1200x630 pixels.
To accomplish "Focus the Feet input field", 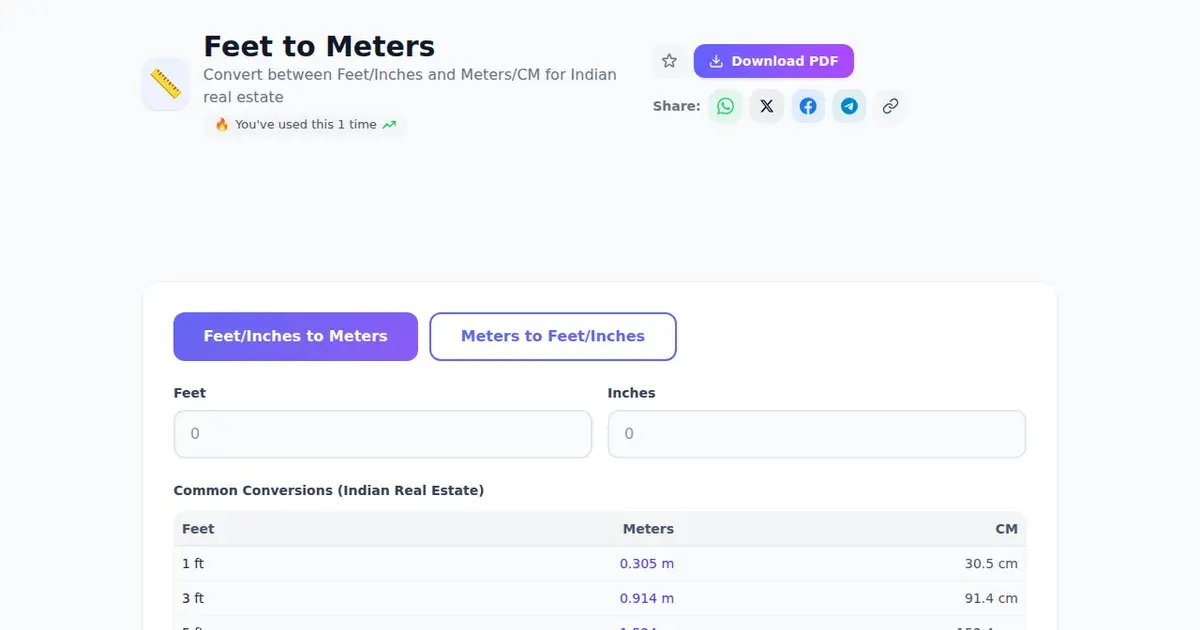I will point(383,434).
